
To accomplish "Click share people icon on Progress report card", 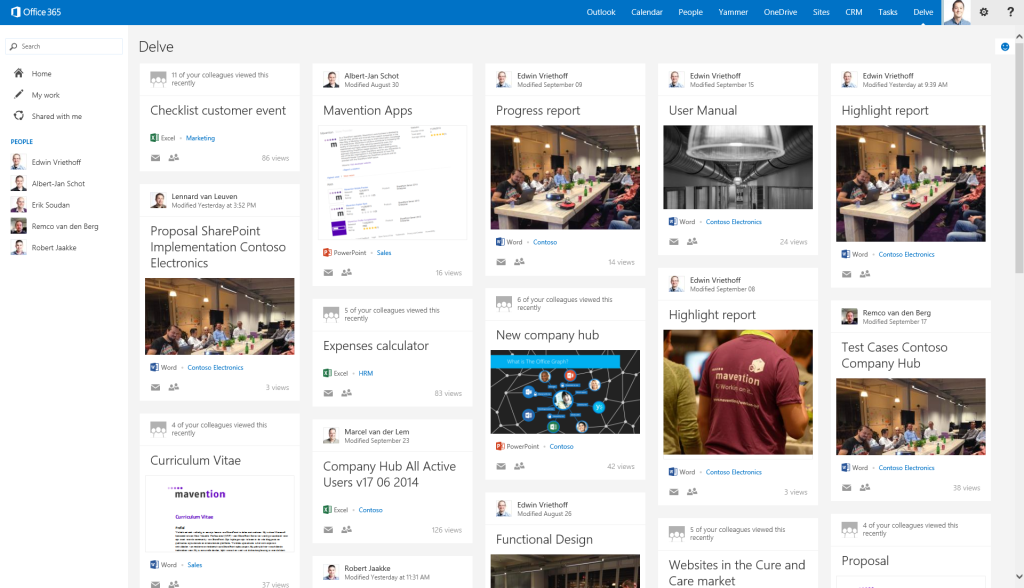I will 519,262.
